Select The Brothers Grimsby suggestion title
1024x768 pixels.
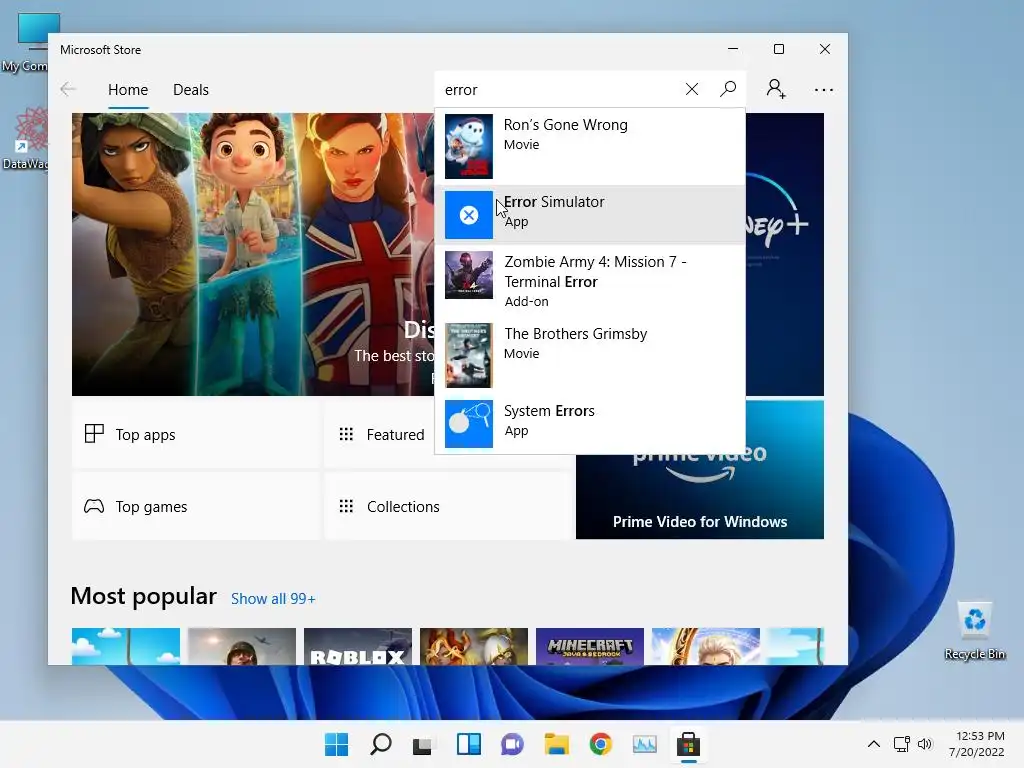pyautogui.click(x=575, y=334)
